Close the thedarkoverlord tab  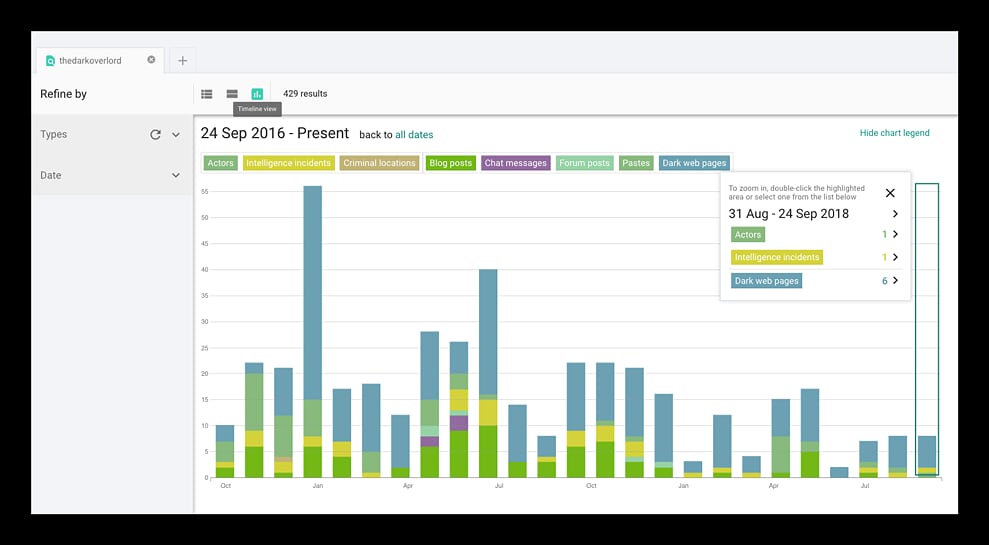[151, 60]
